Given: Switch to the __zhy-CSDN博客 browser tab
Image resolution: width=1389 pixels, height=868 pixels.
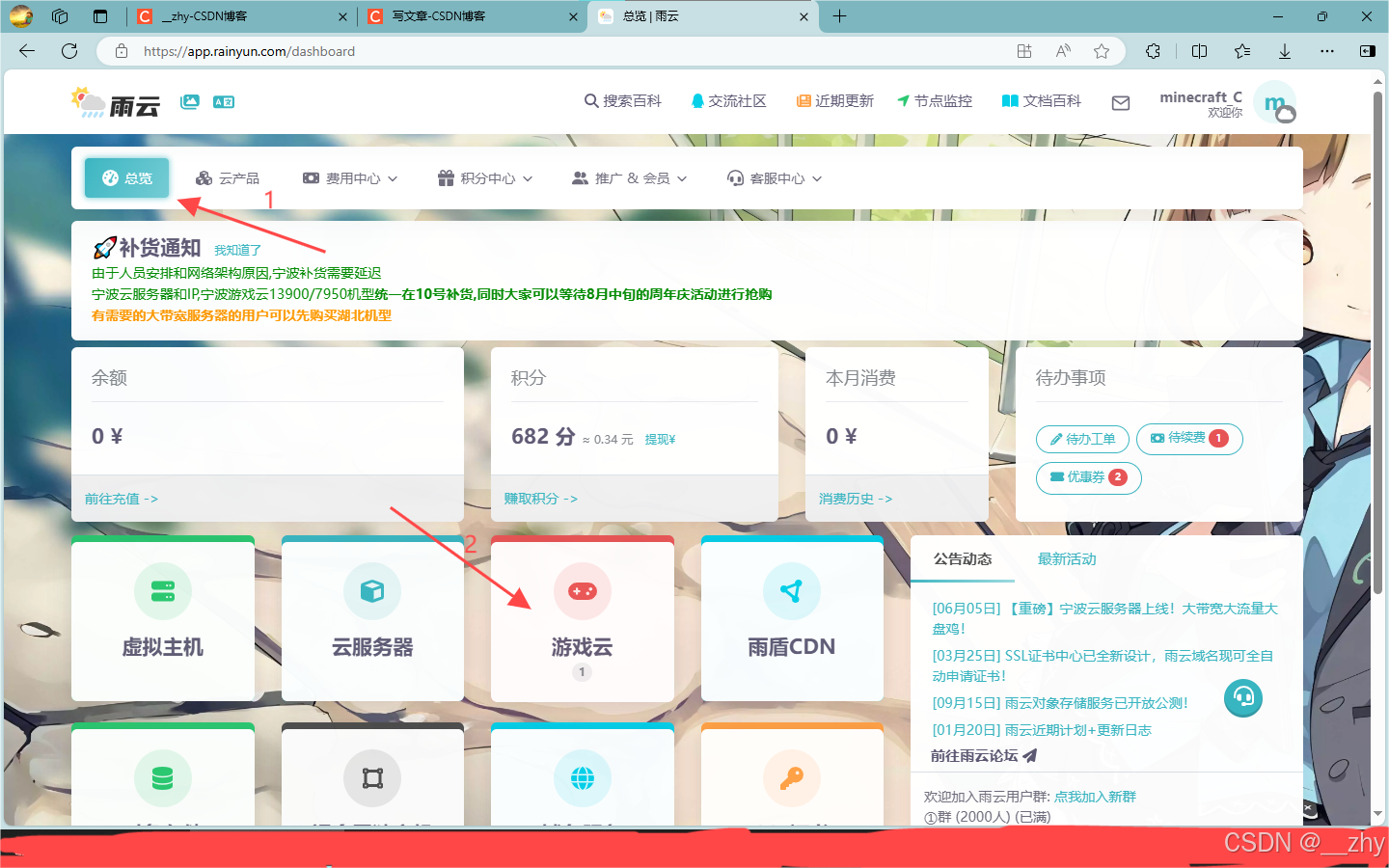Looking at the screenshot, I should click(241, 16).
